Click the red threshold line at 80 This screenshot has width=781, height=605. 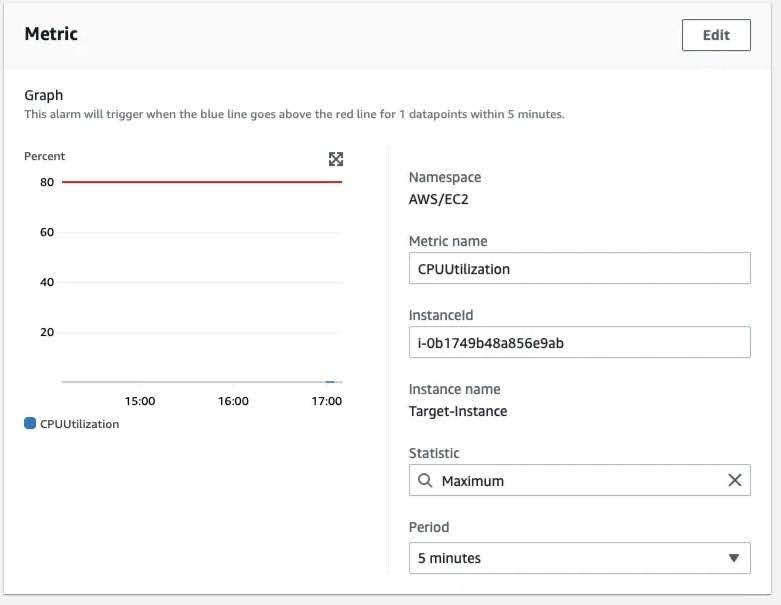click(x=202, y=182)
